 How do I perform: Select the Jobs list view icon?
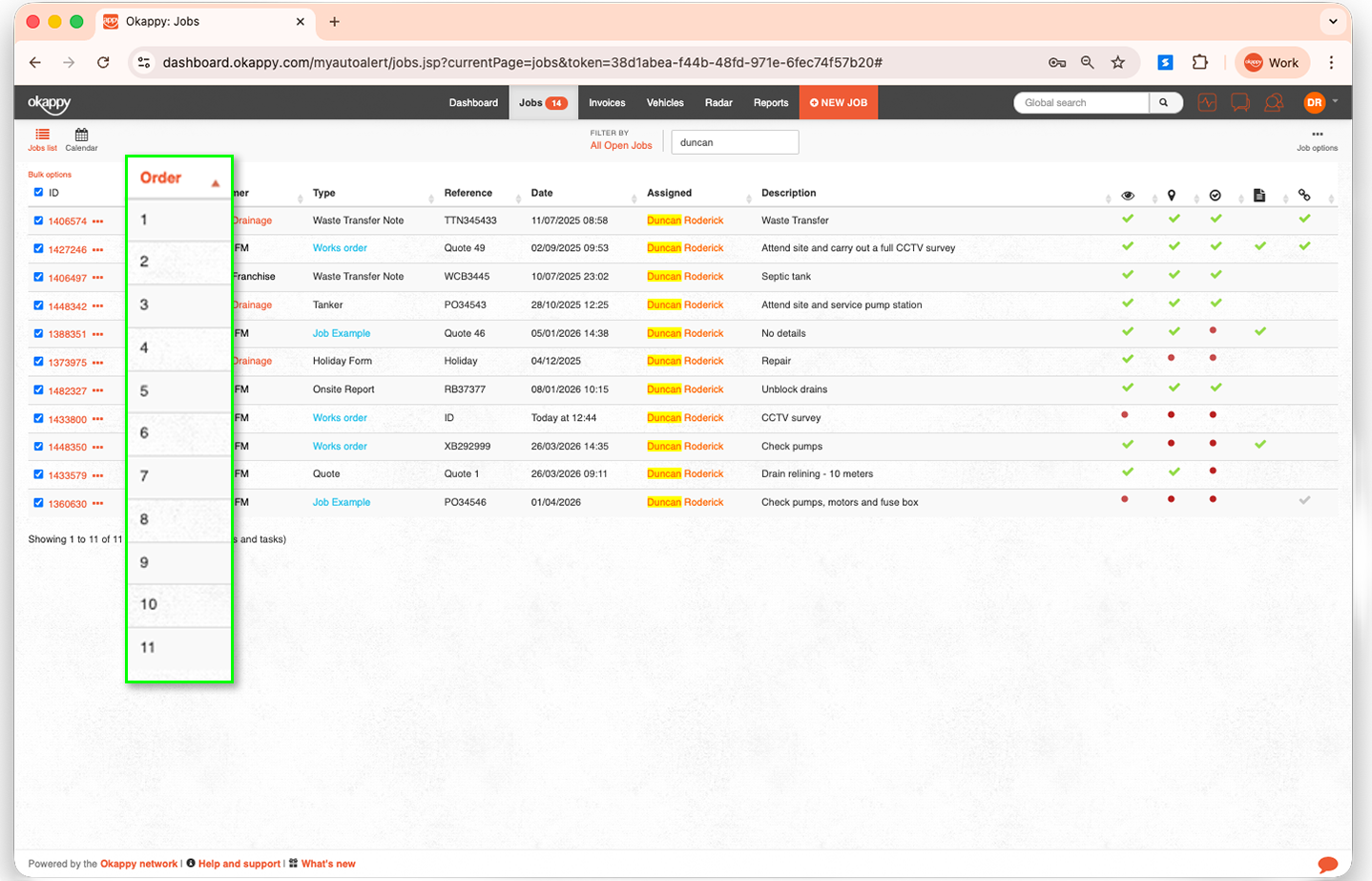click(x=42, y=139)
